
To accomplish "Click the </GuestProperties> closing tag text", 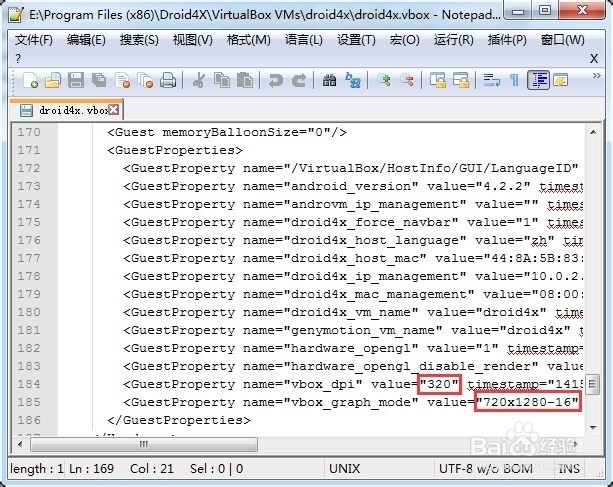I will coord(179,420).
